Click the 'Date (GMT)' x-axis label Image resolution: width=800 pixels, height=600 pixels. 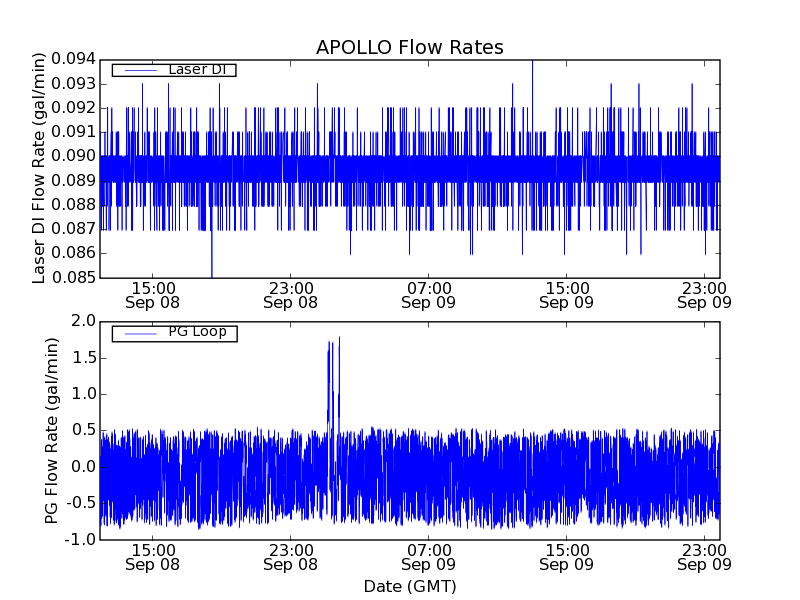point(409,586)
